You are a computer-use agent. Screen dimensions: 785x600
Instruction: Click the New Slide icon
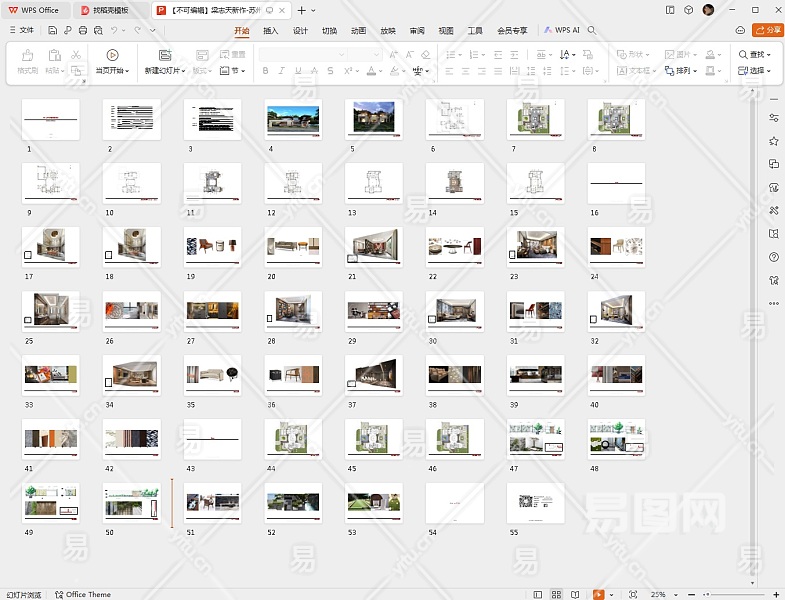coord(164,55)
